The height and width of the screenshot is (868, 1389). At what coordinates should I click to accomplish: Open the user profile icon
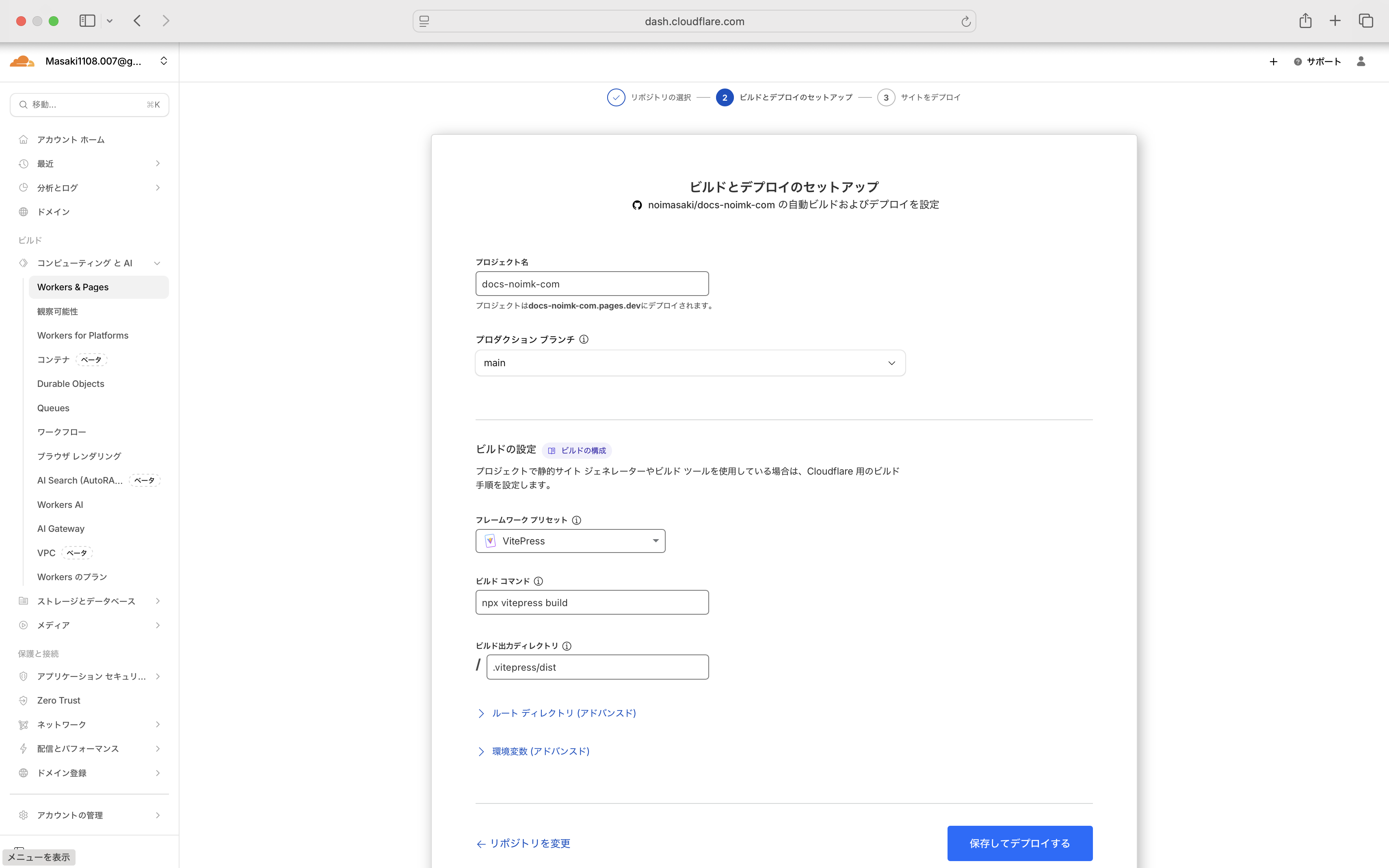tap(1360, 61)
